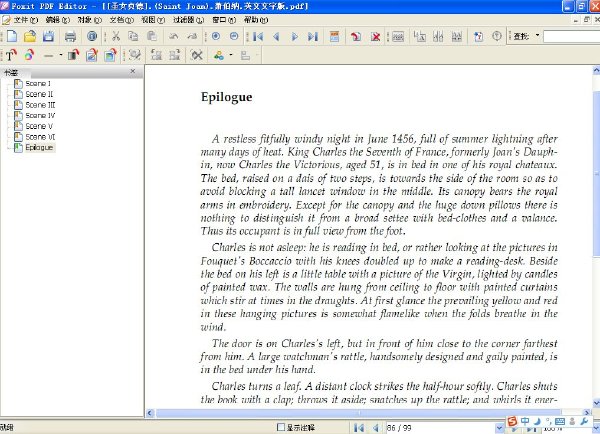Click the insert image tool icon
Viewport: 600px width, 434px height.
111,55
